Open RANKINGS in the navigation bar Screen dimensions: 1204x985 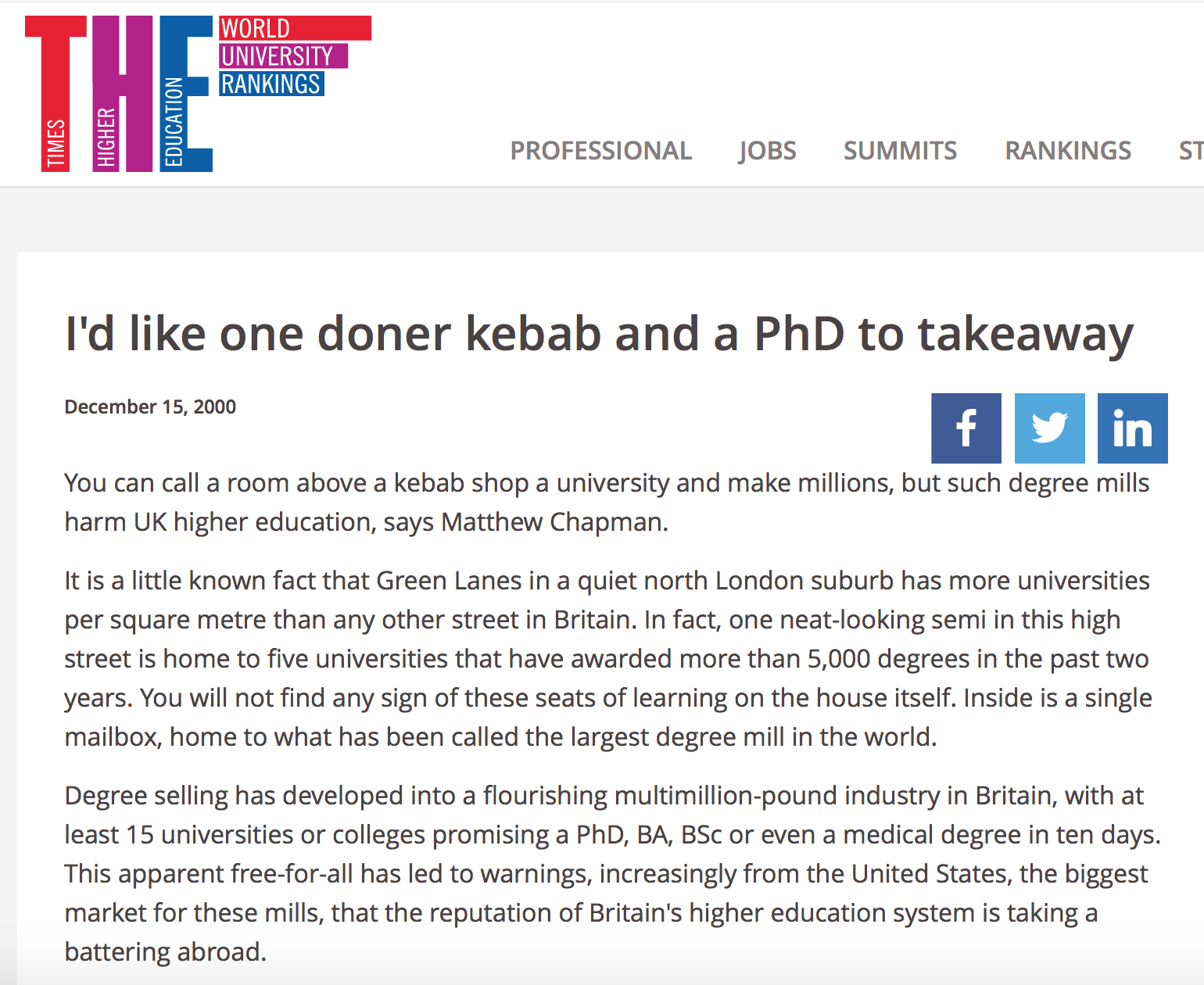point(1067,150)
